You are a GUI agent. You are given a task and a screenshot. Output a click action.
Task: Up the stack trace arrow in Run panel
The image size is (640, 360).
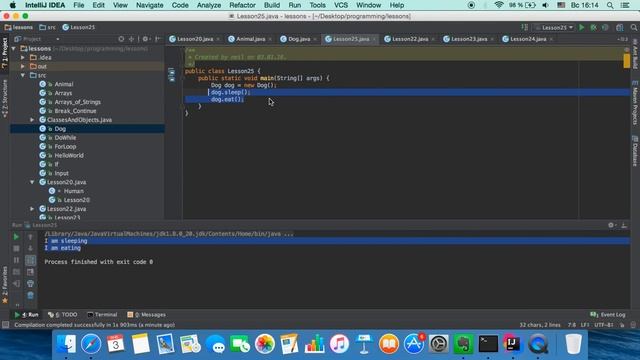click(x=30, y=237)
